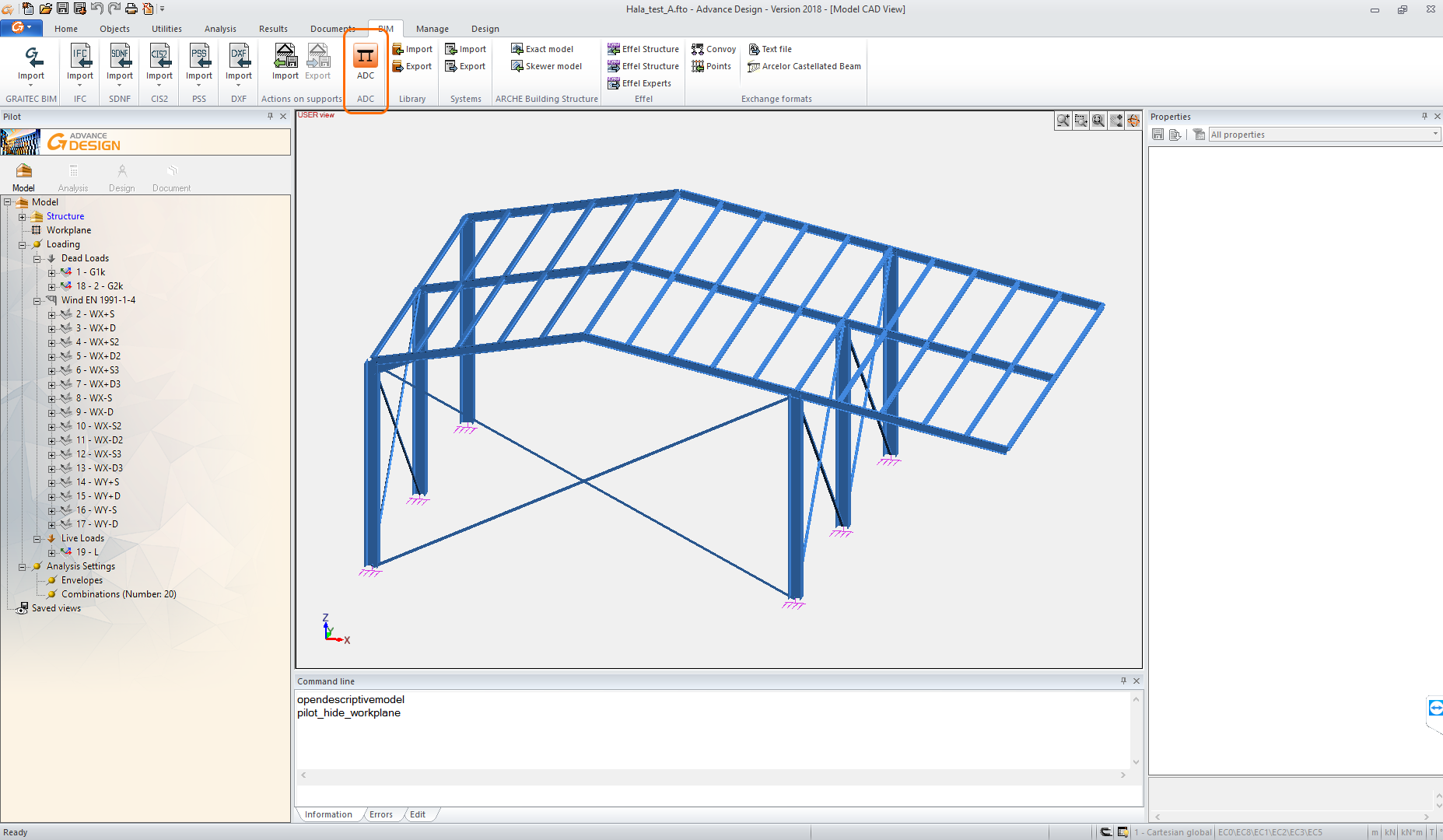Select Combinations (Number: 20) tree item

click(x=118, y=594)
